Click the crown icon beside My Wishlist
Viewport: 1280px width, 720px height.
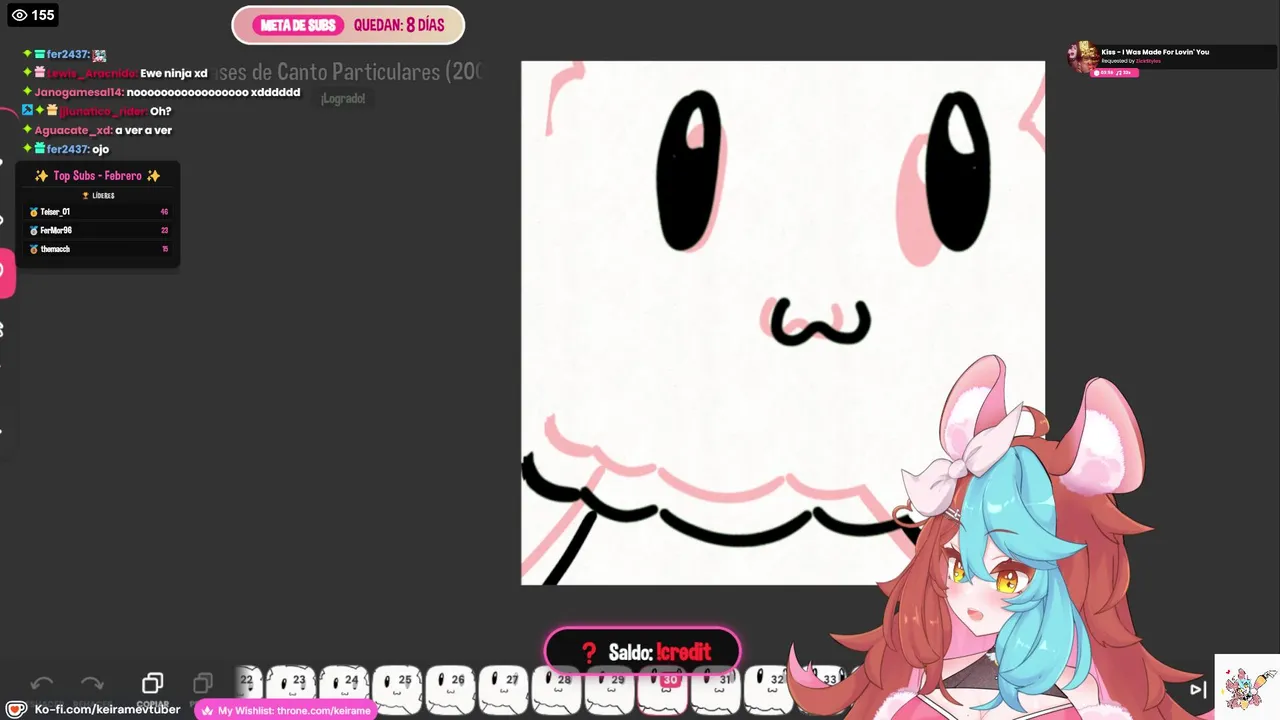coord(208,710)
